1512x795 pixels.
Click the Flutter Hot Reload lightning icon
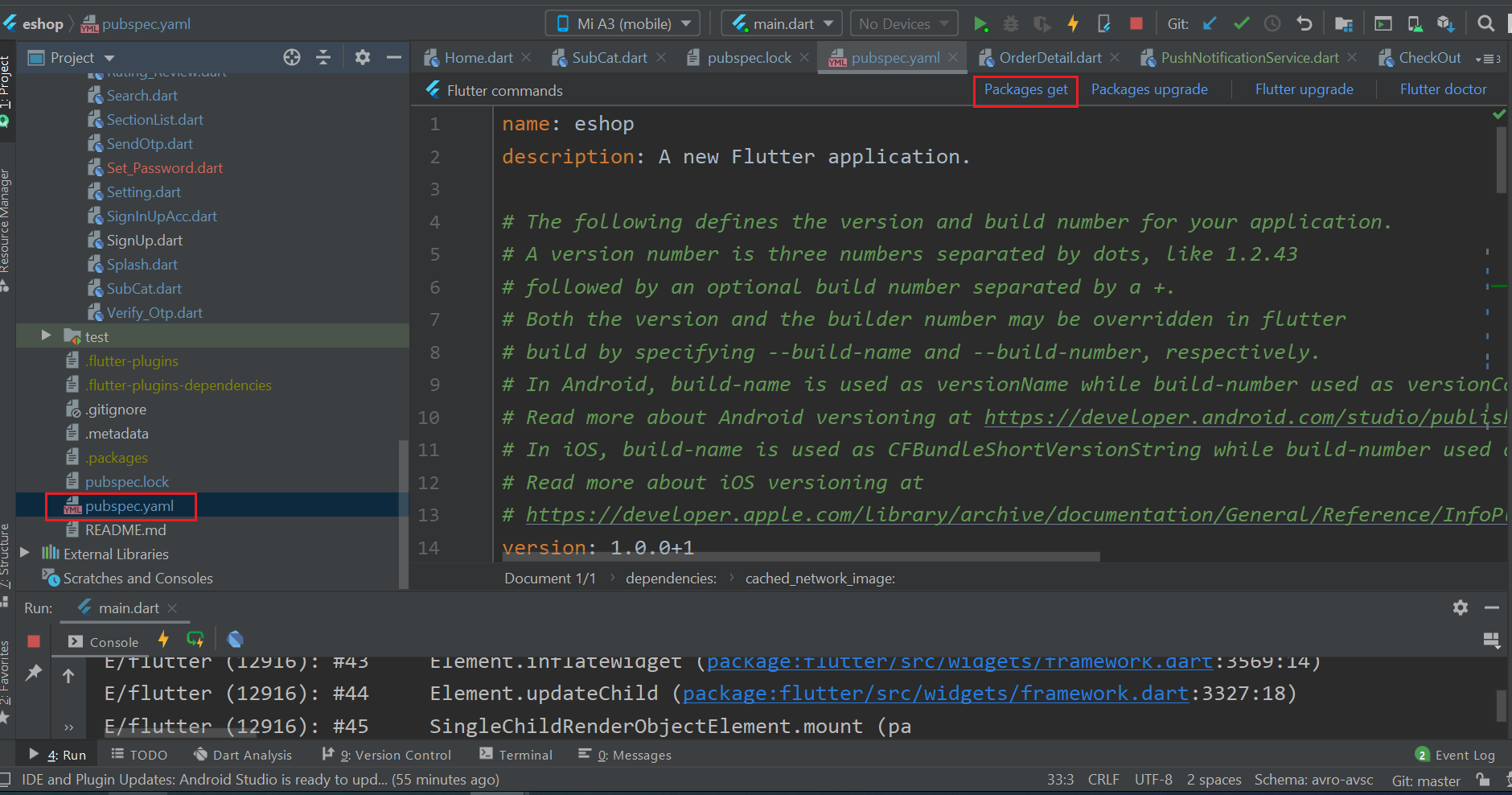pyautogui.click(x=1073, y=24)
